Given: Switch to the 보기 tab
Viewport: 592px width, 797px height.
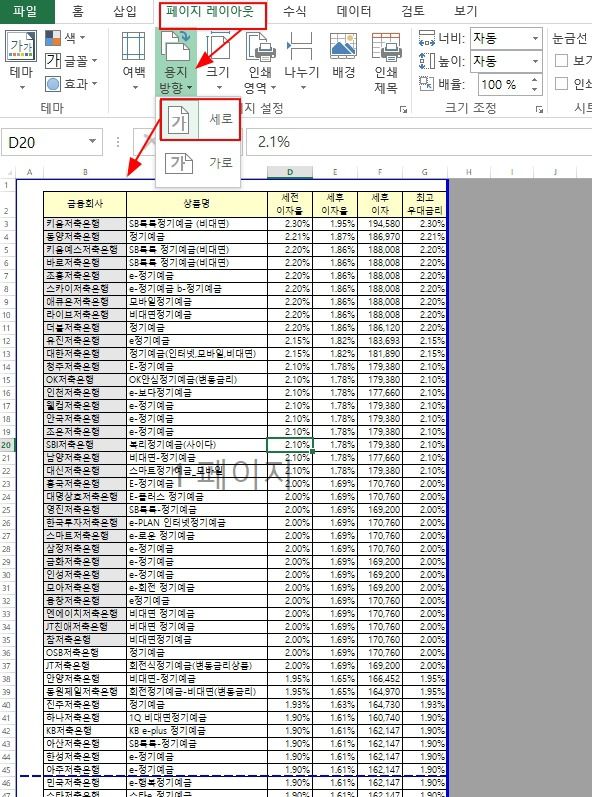Looking at the screenshot, I should tap(465, 11).
